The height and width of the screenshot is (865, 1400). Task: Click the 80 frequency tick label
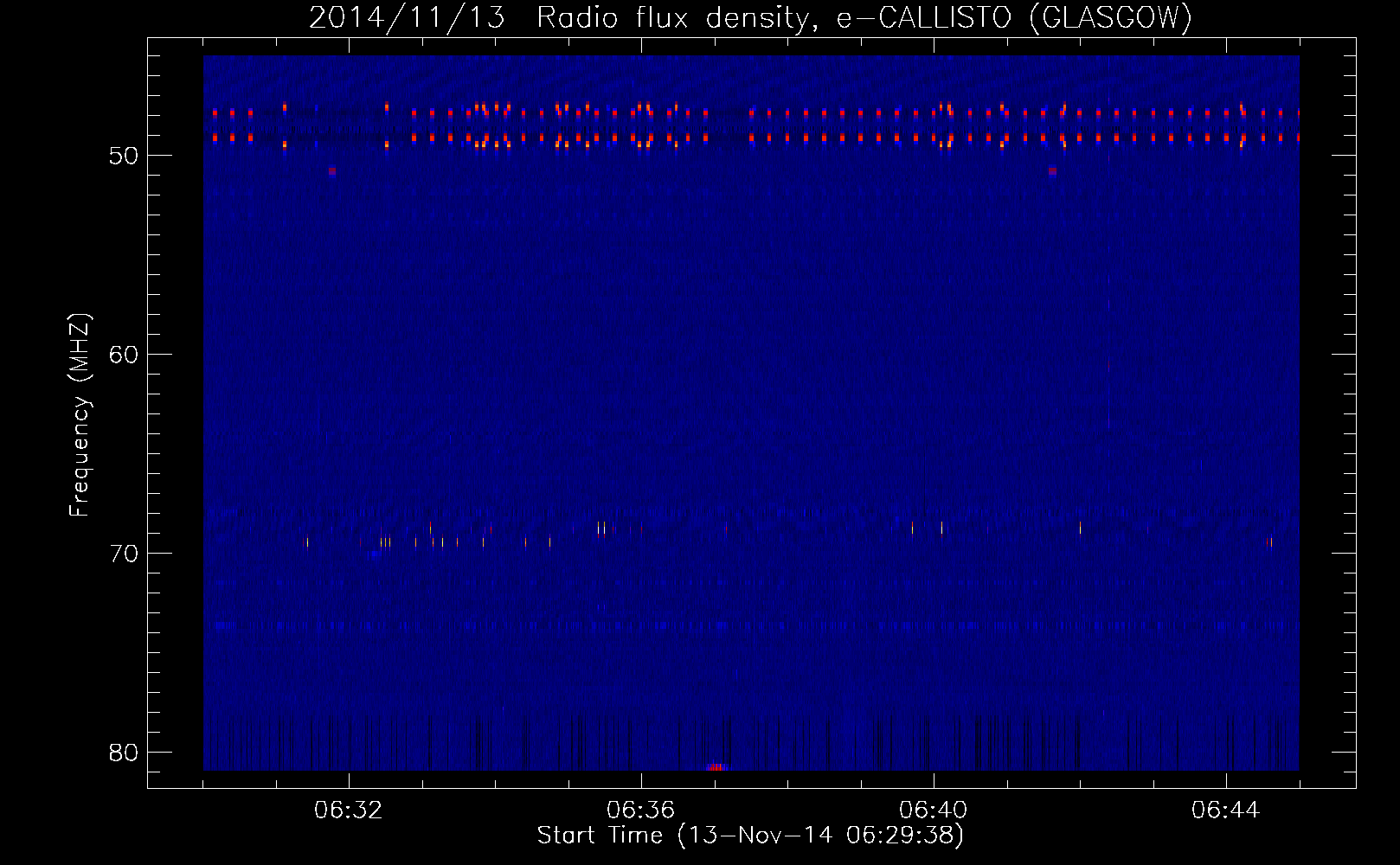[x=124, y=753]
